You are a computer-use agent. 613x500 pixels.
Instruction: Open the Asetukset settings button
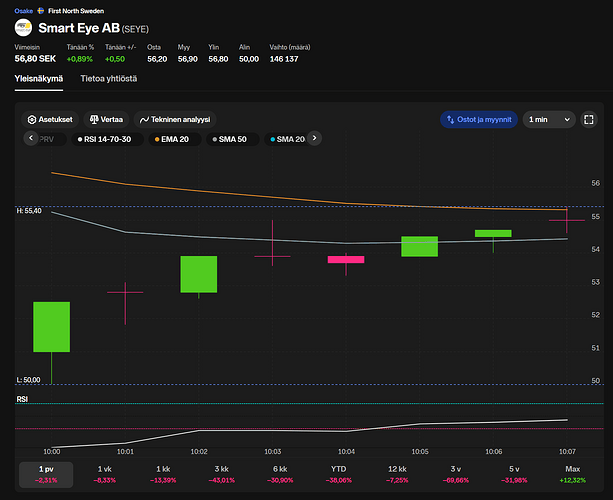pos(50,120)
